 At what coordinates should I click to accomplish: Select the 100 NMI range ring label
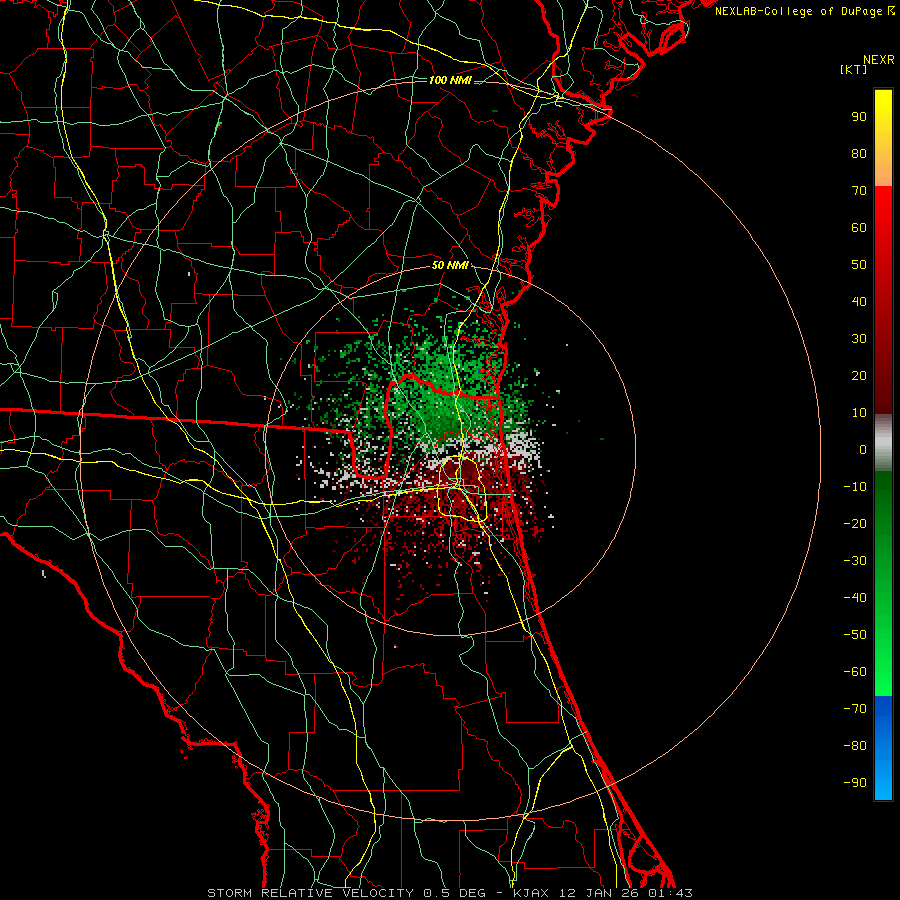[x=450, y=80]
